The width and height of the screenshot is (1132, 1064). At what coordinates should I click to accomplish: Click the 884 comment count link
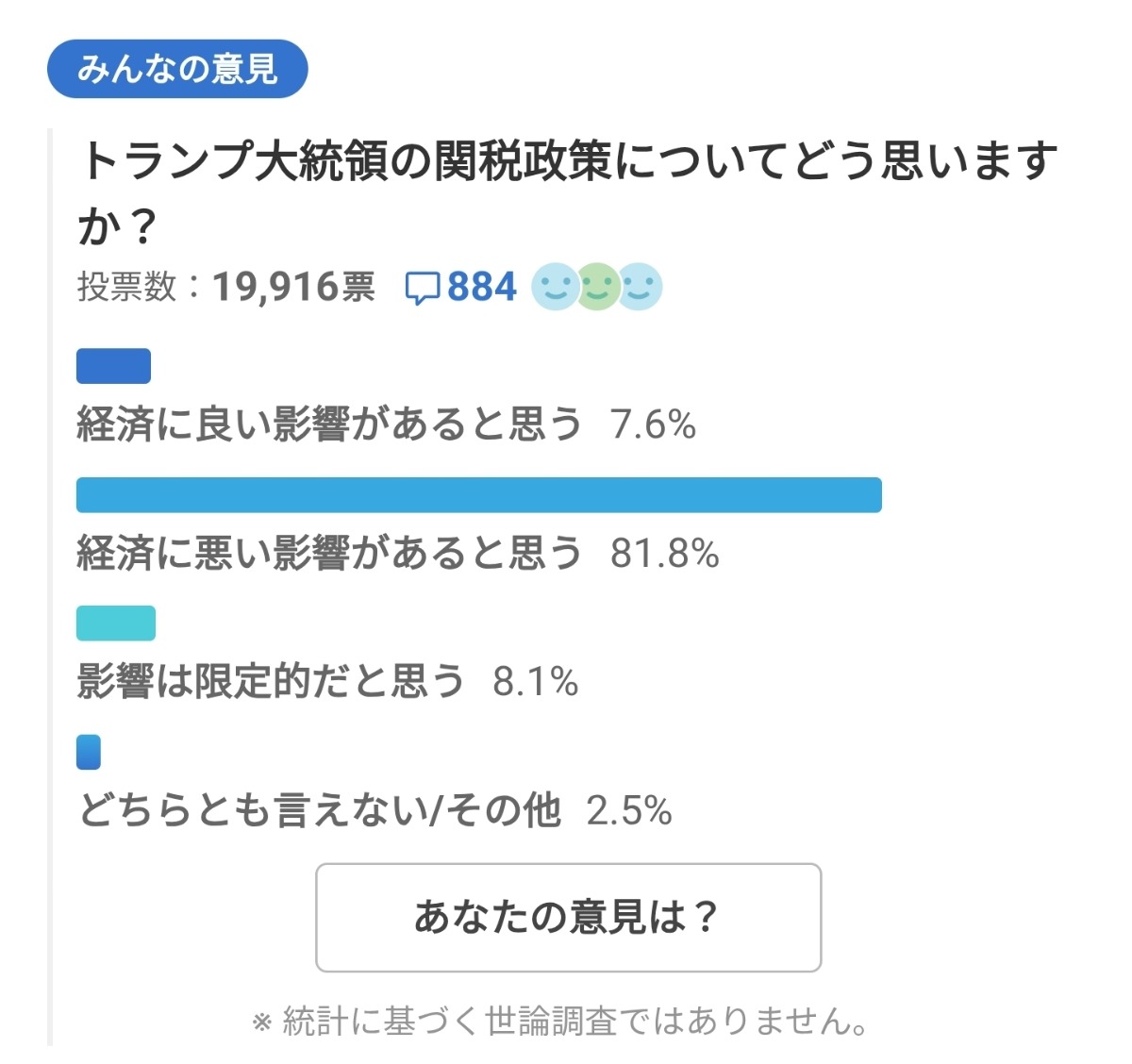click(479, 288)
